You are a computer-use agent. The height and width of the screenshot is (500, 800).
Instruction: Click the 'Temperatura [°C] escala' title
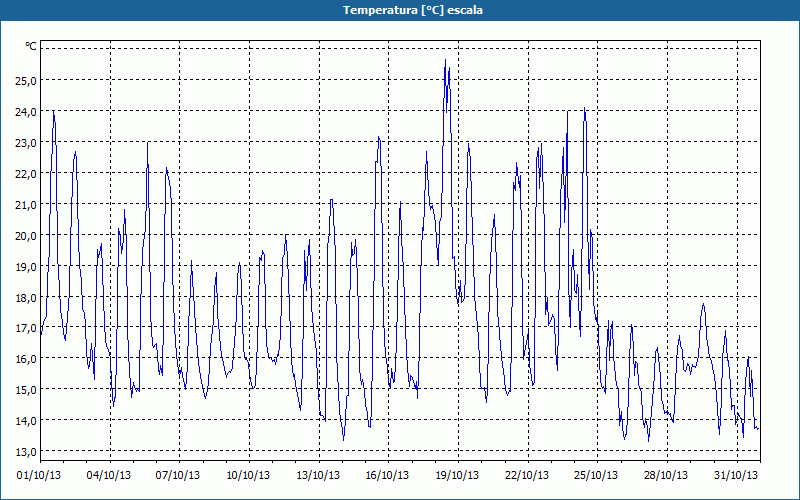click(412, 10)
